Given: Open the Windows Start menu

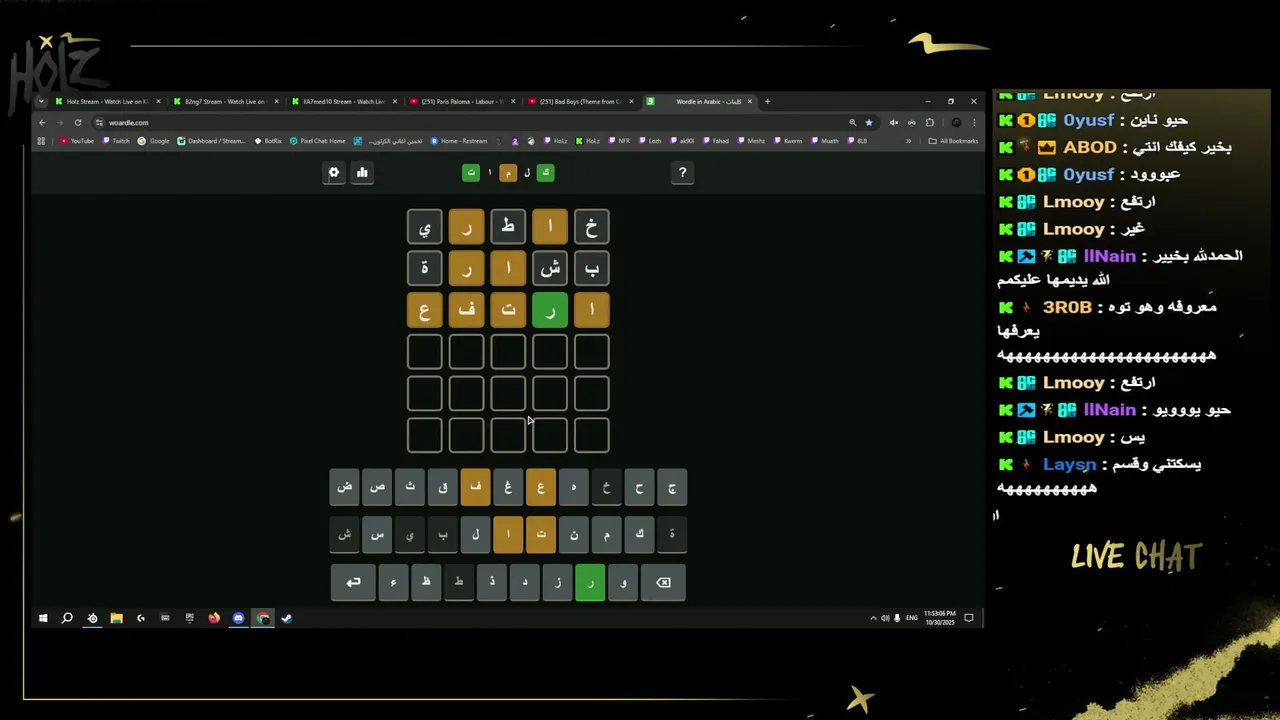Looking at the screenshot, I should (43, 618).
